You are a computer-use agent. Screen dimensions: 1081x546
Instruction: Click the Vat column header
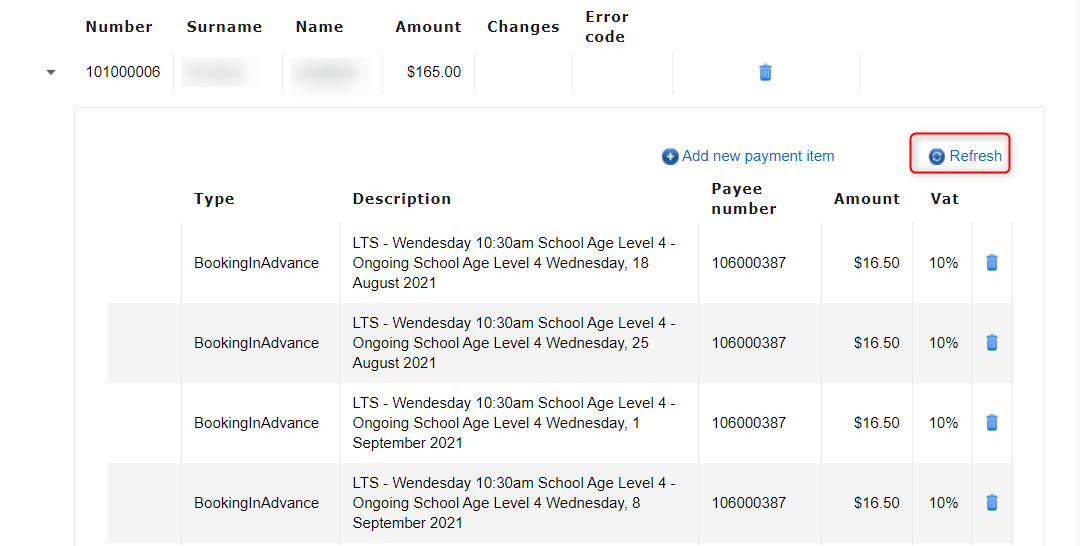point(944,199)
